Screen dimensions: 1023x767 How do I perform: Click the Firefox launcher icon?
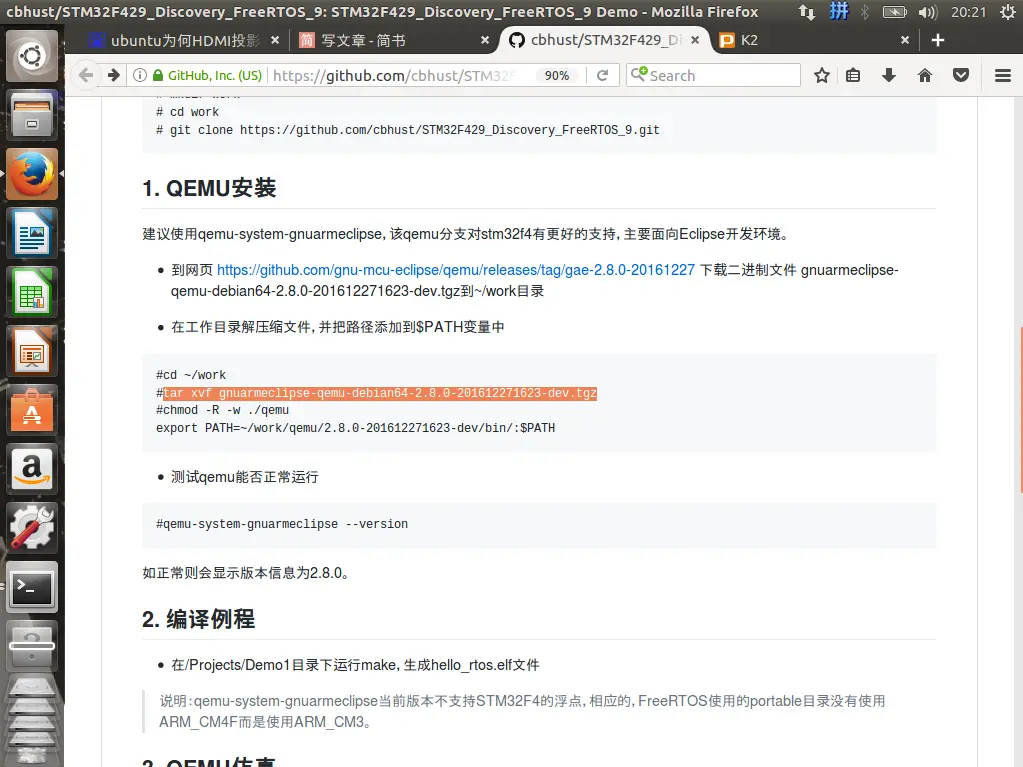pyautogui.click(x=32, y=174)
